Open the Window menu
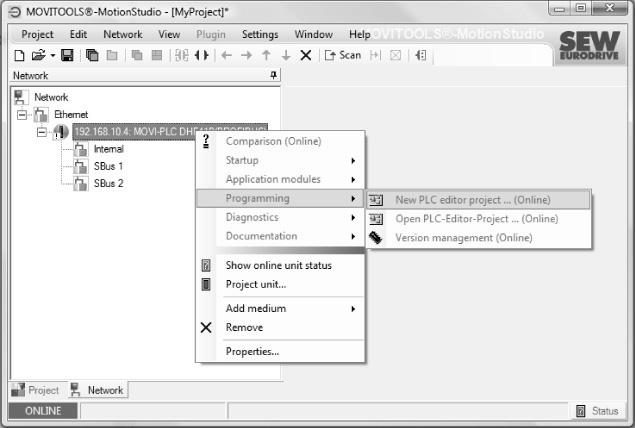The height and width of the screenshot is (428, 635). [313, 34]
